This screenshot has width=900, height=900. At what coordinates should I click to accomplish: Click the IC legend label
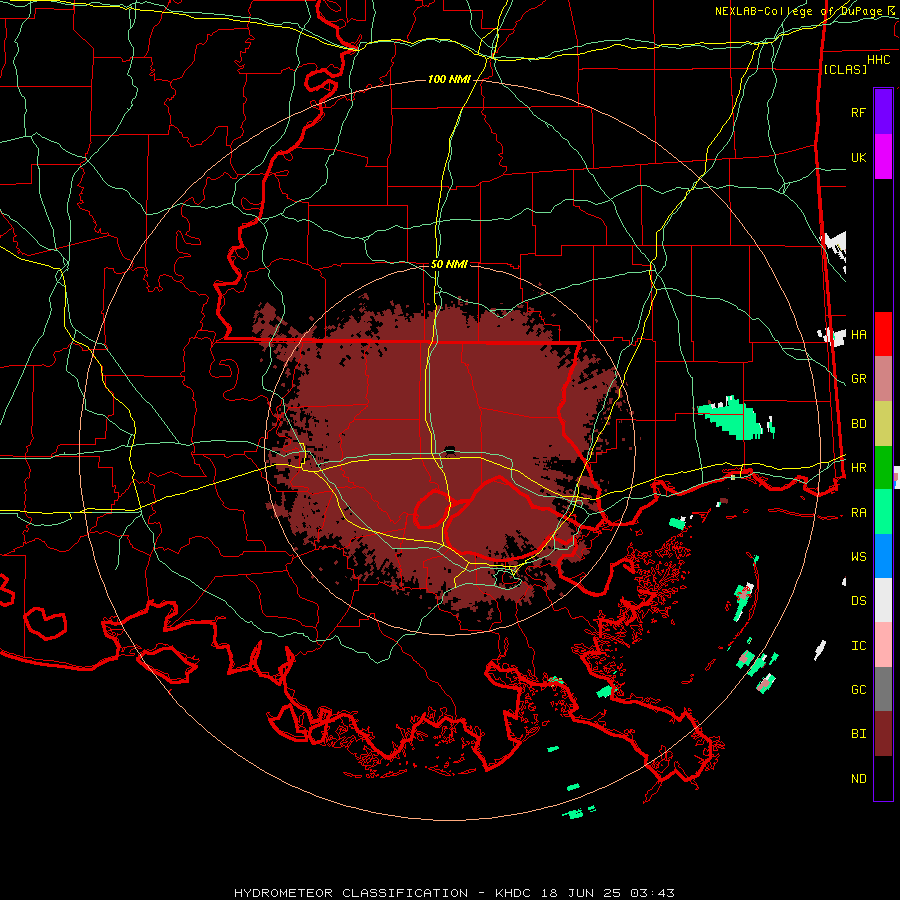coord(858,646)
